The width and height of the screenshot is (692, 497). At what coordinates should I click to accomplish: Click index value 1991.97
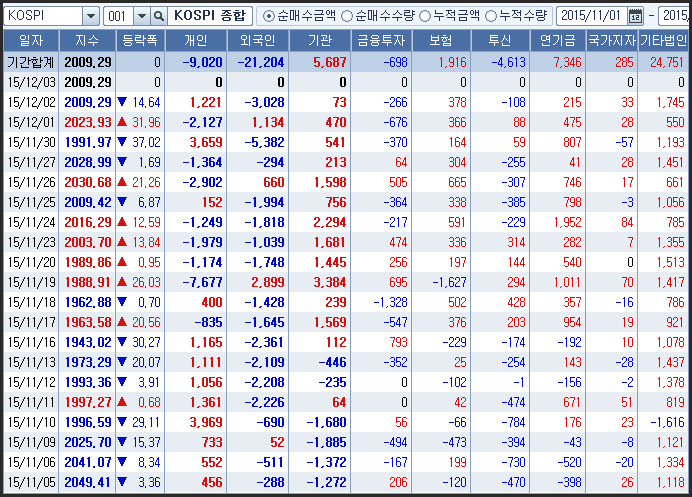coord(88,142)
